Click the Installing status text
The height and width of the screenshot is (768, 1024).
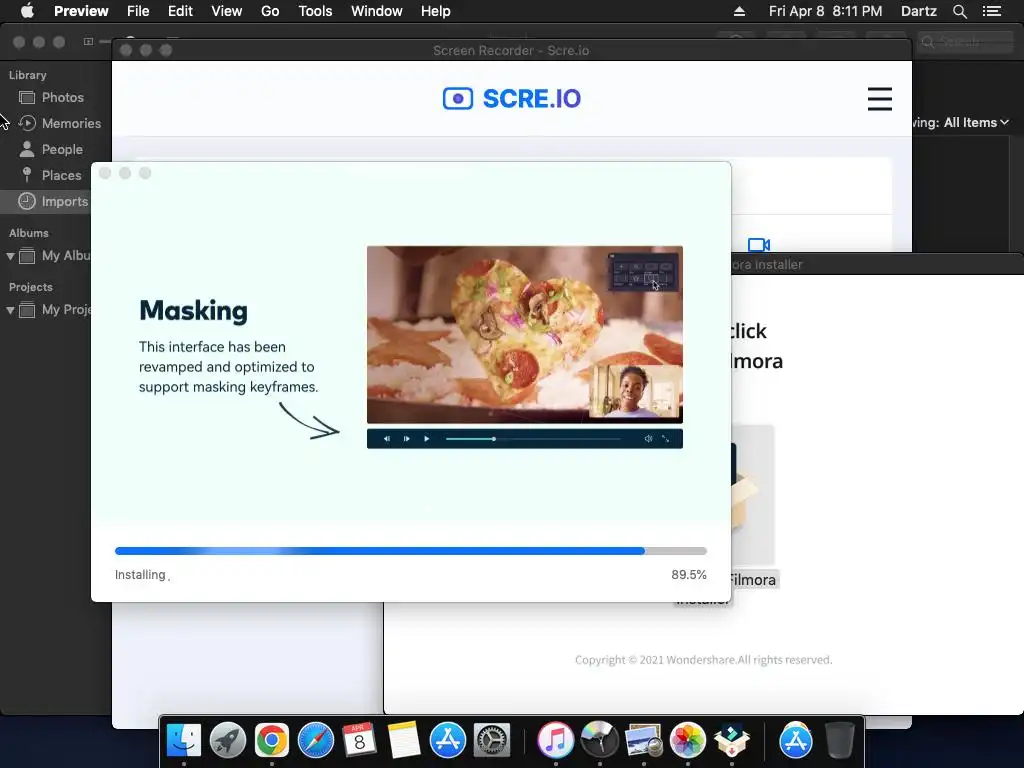(140, 575)
